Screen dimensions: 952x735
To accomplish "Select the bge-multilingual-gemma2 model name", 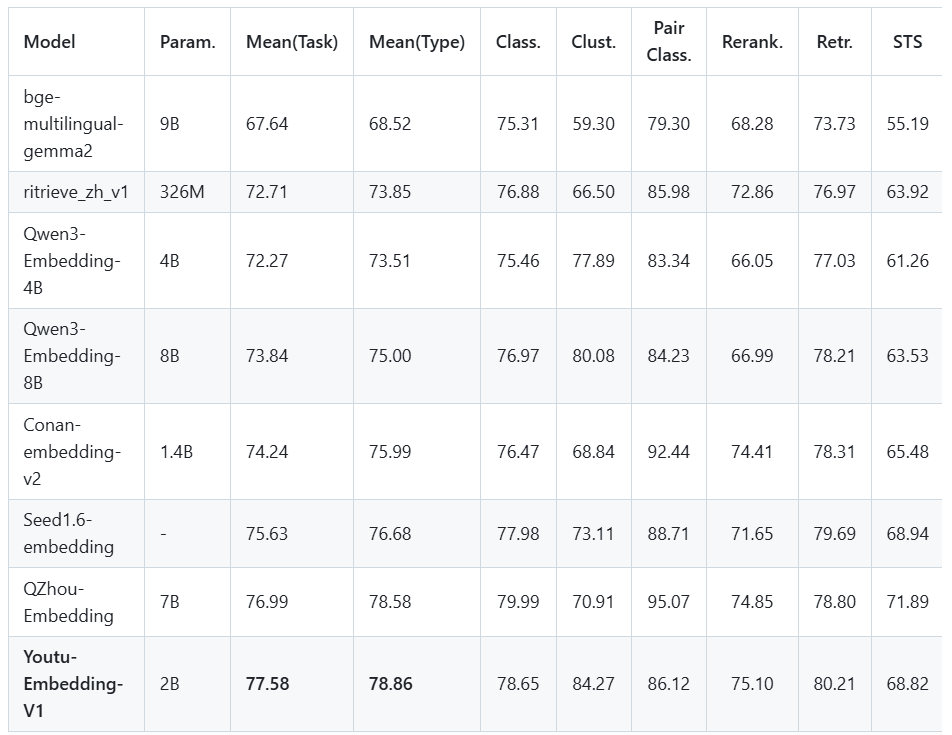I will click(73, 124).
